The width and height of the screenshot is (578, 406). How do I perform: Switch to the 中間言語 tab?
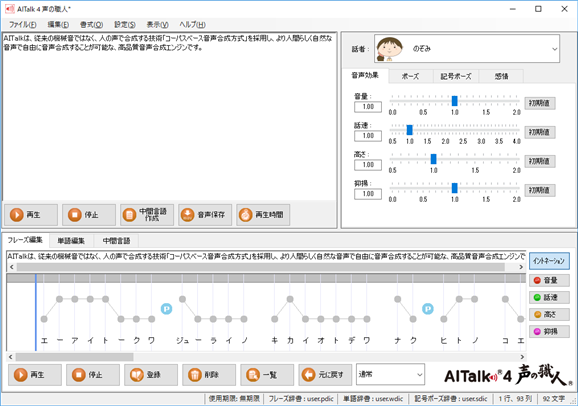pyautogui.click(x=116, y=241)
